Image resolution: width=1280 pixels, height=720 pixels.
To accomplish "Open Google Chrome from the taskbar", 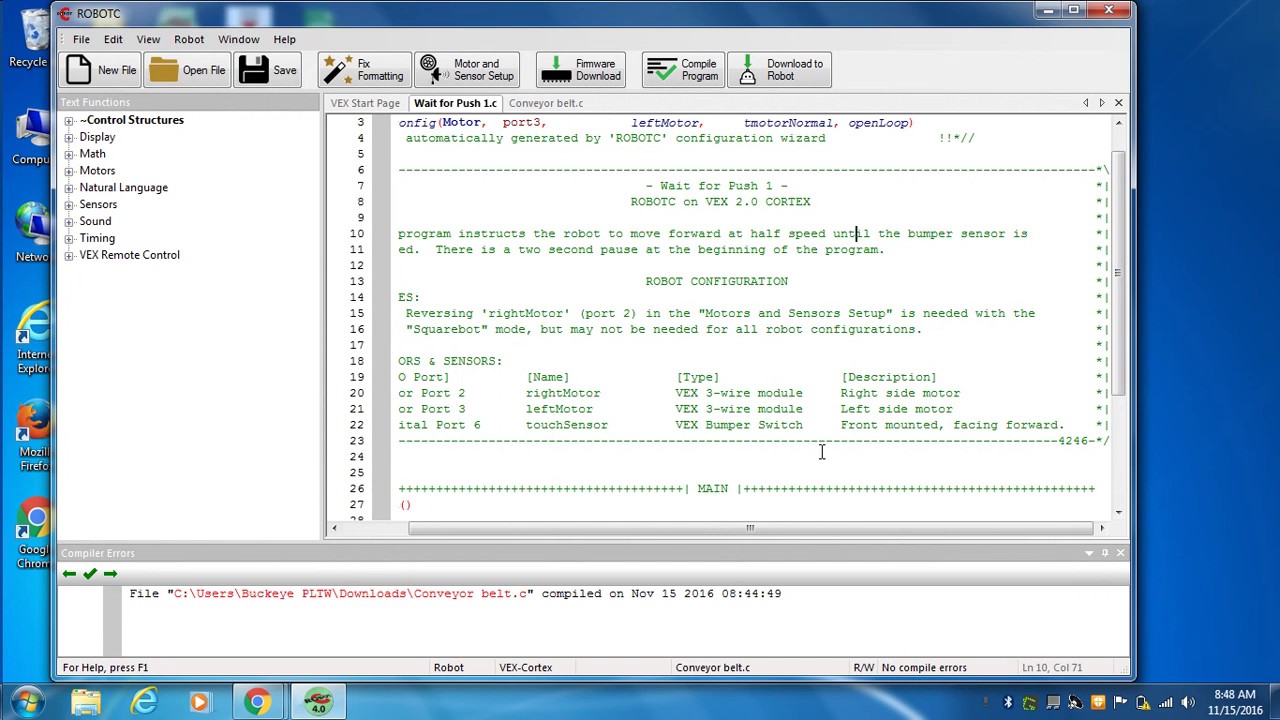I will (x=257, y=703).
